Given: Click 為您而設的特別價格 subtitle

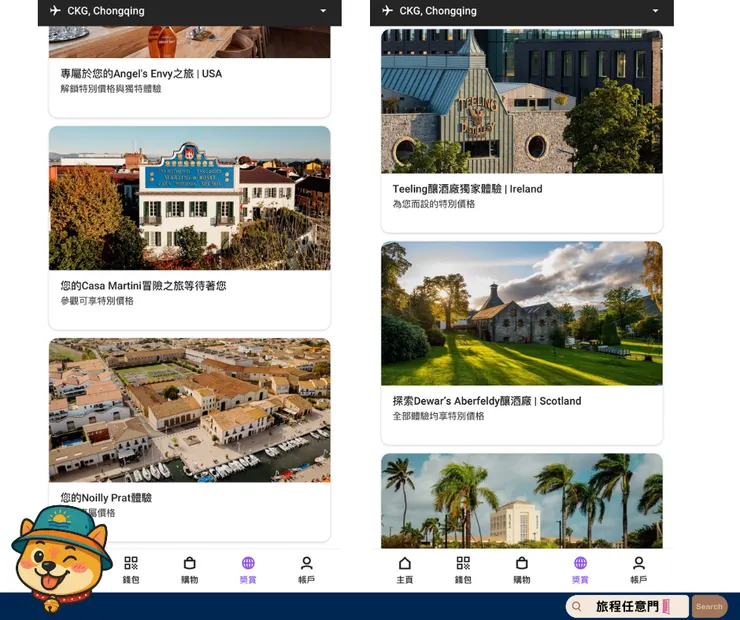Looking at the screenshot, I should pyautogui.click(x=434, y=204).
